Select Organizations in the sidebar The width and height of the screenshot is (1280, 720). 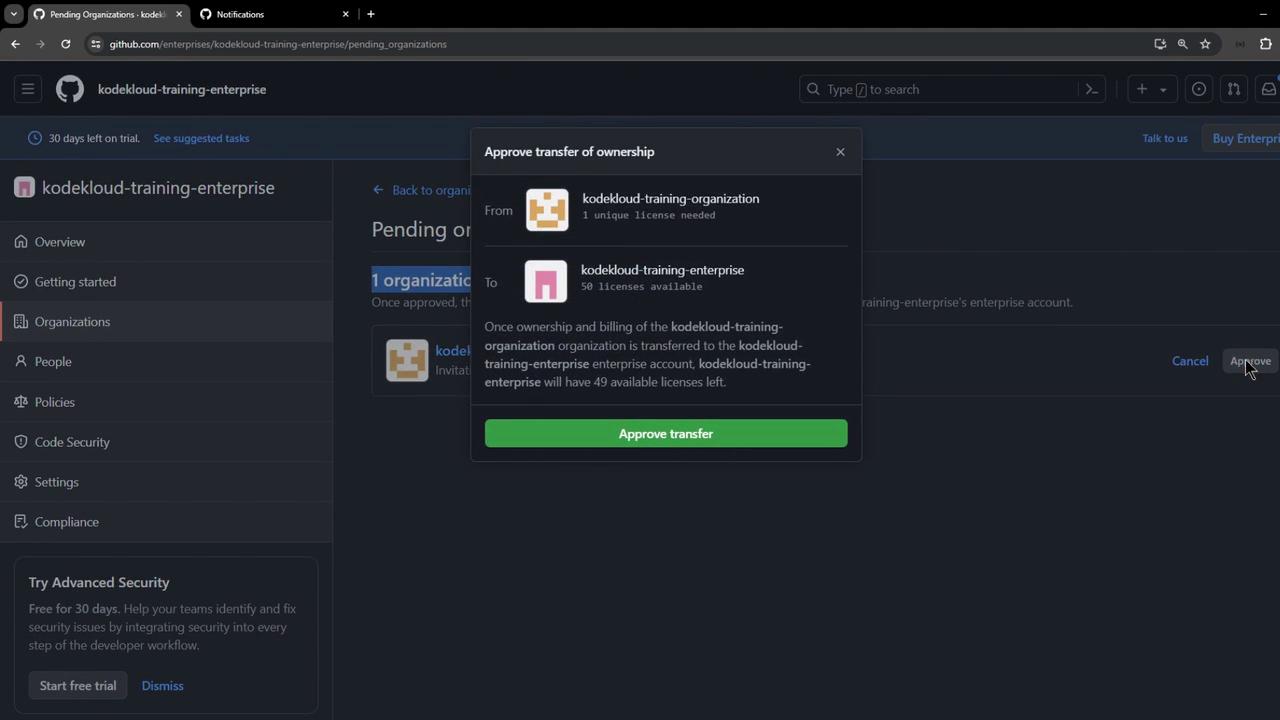166,322
